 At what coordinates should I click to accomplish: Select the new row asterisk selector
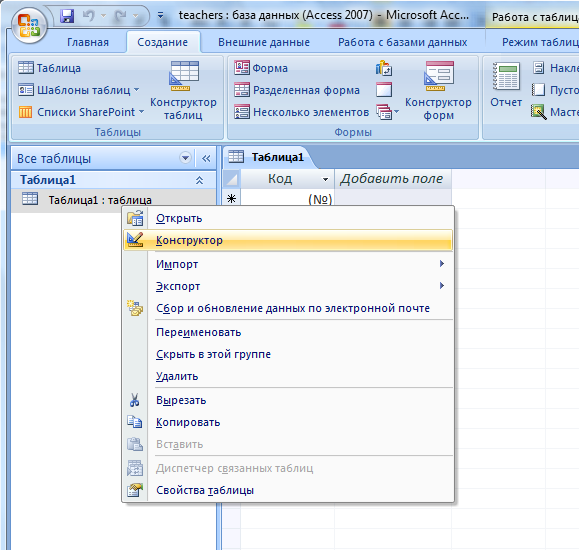coord(232,199)
